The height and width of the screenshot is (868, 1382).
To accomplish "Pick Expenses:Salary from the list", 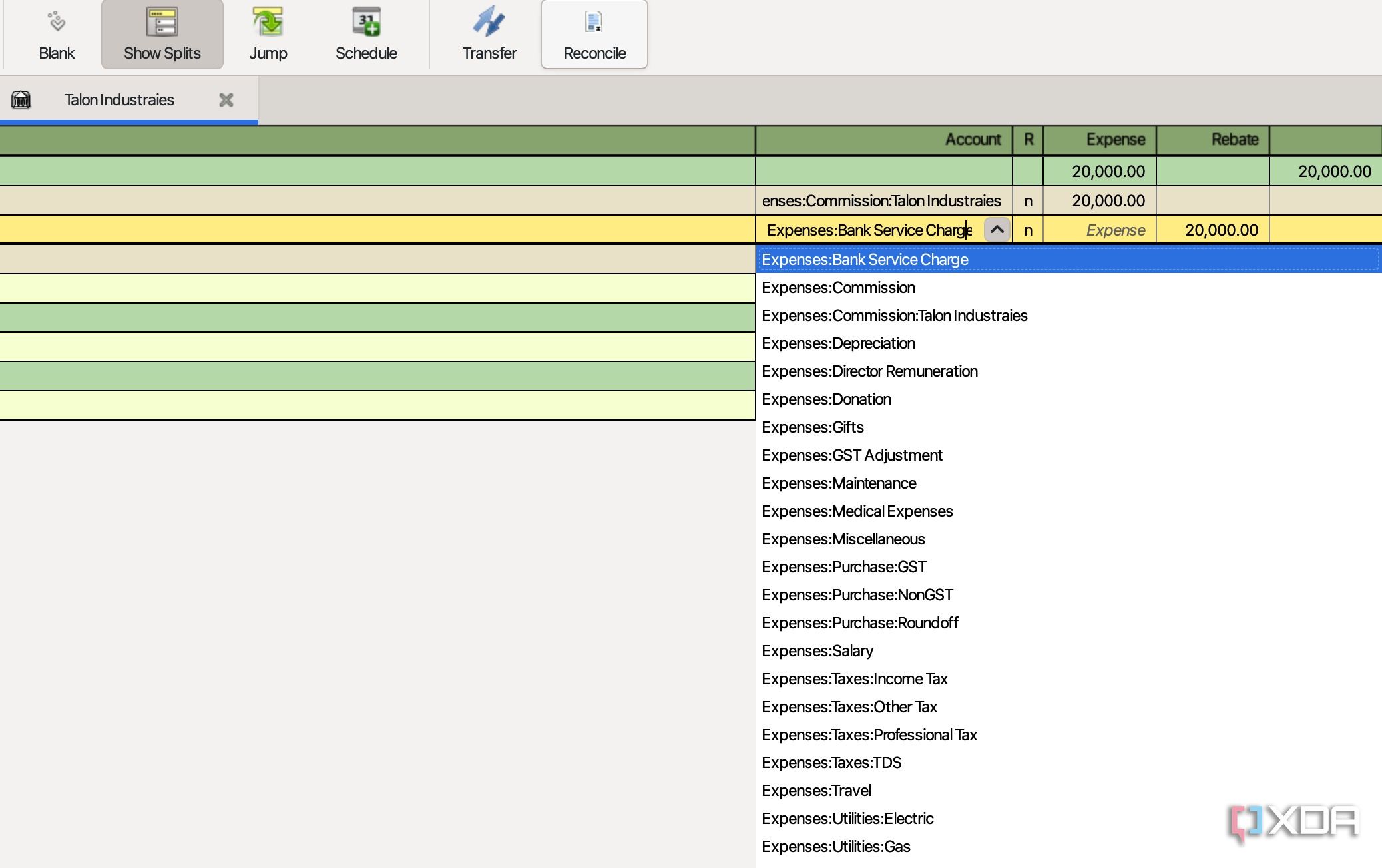I will click(x=1068, y=651).
